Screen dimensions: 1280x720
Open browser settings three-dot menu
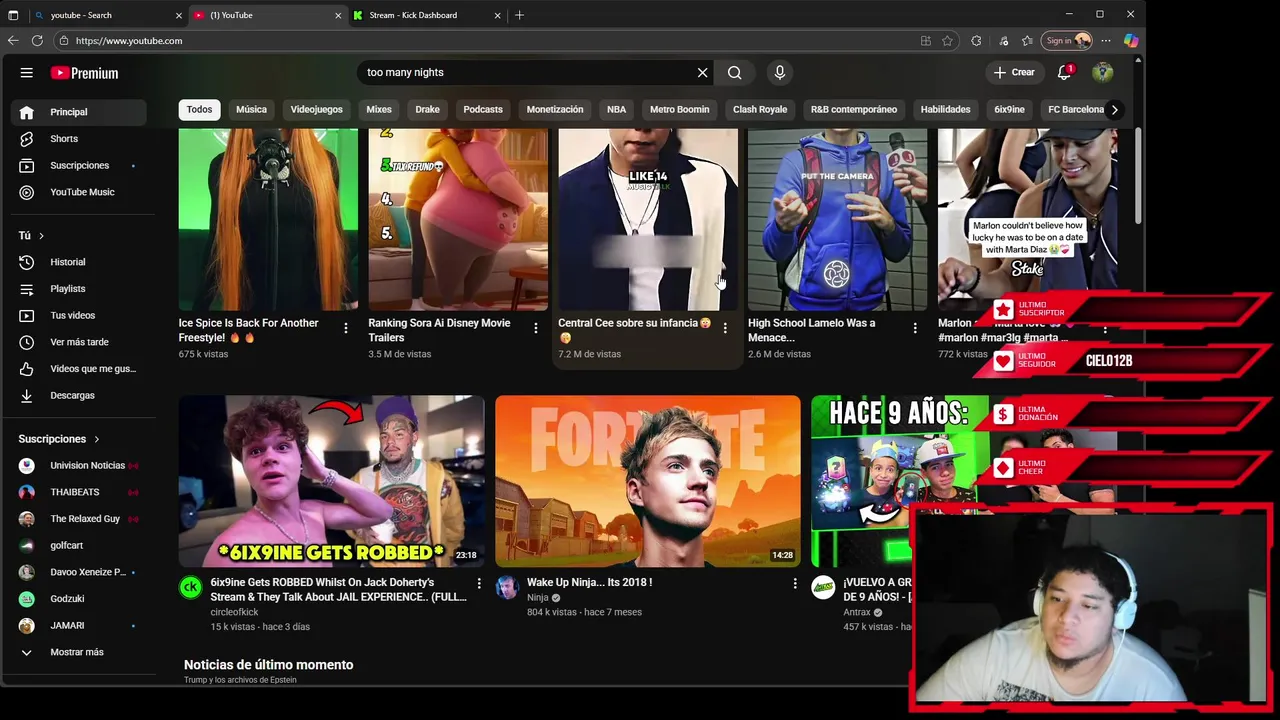tap(1106, 41)
